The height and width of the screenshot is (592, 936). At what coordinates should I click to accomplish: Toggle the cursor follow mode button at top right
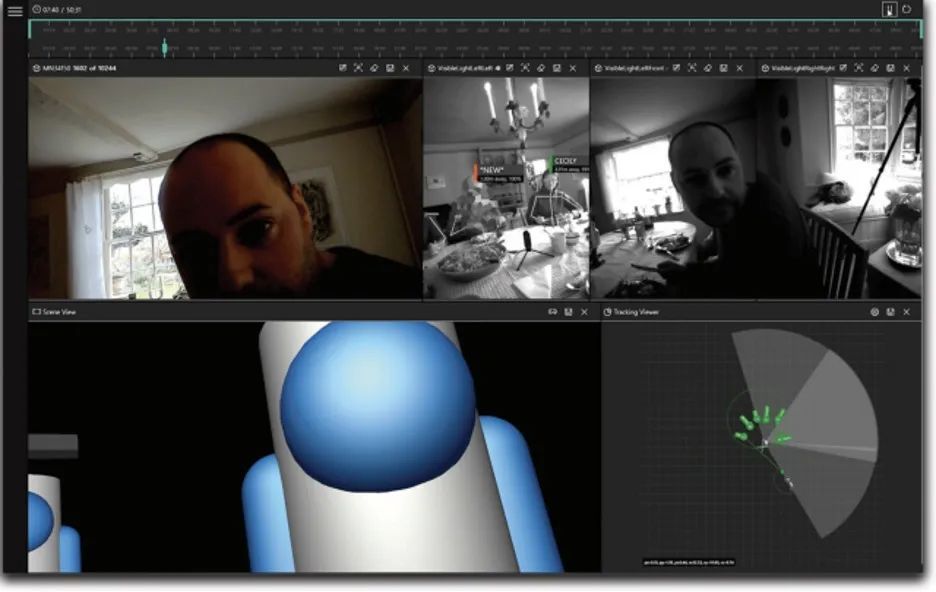(x=887, y=9)
